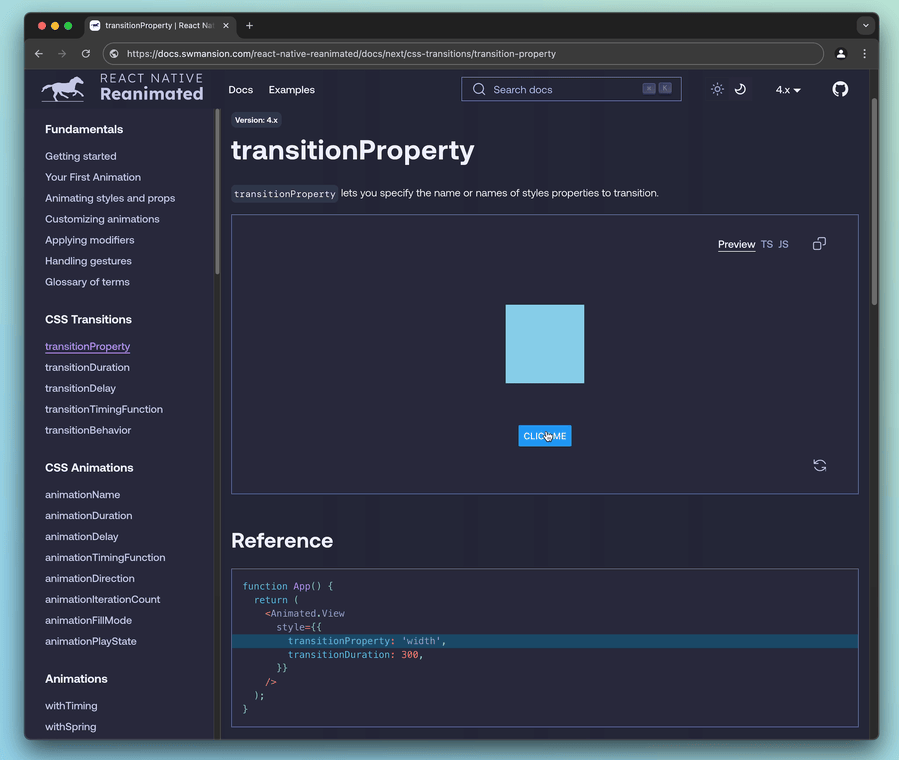This screenshot has height=760, width=899.
Task: Switch to dark mode moon icon
Action: [740, 89]
